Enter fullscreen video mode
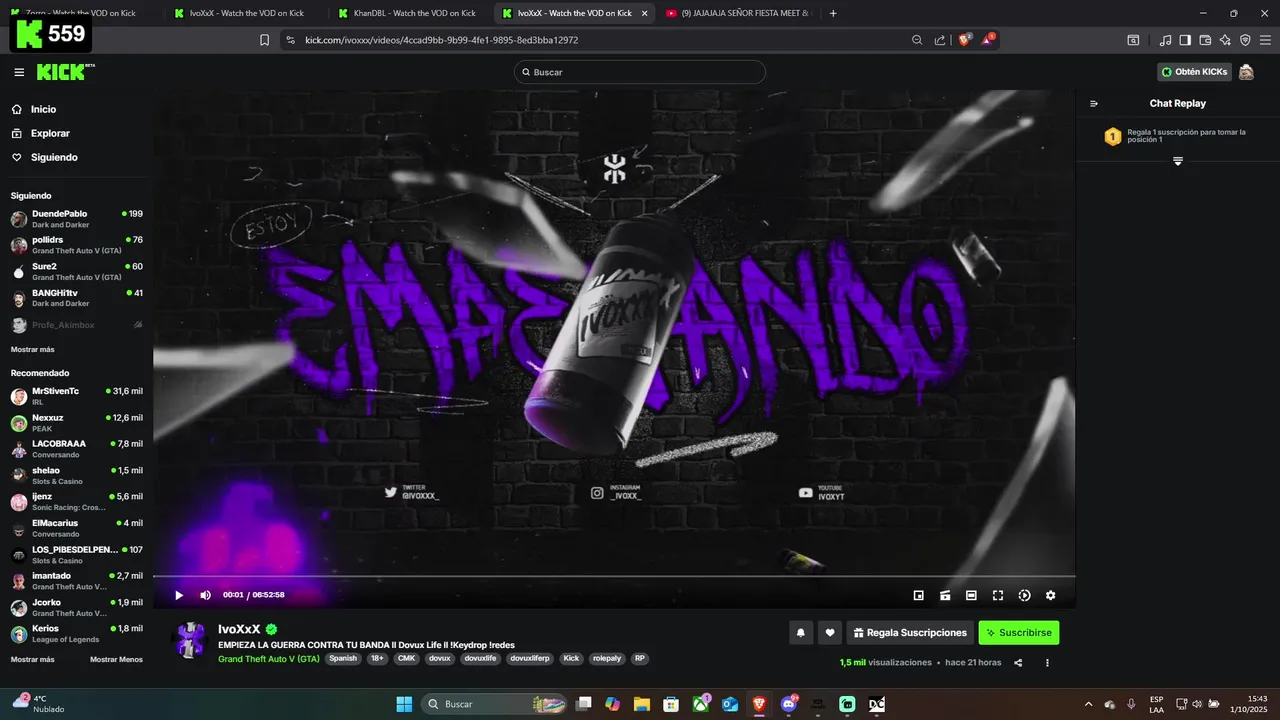 [998, 595]
